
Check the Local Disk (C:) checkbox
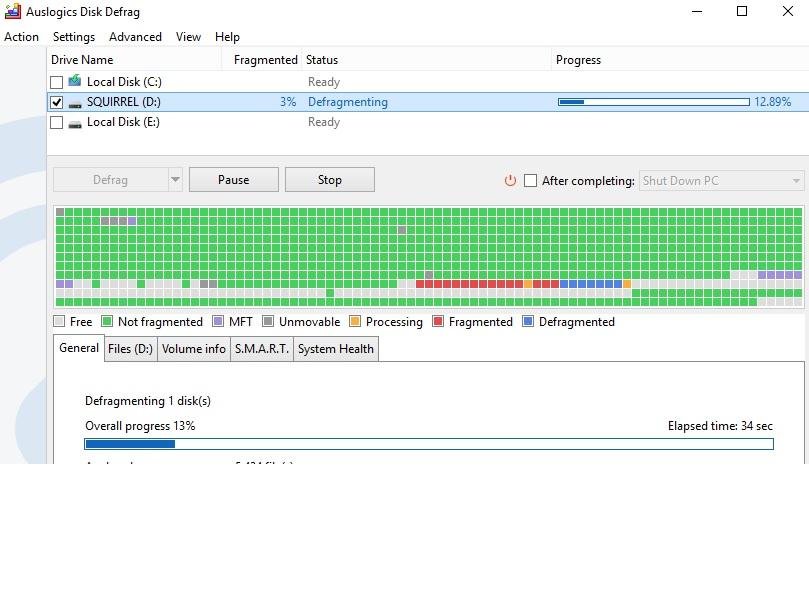tap(57, 82)
